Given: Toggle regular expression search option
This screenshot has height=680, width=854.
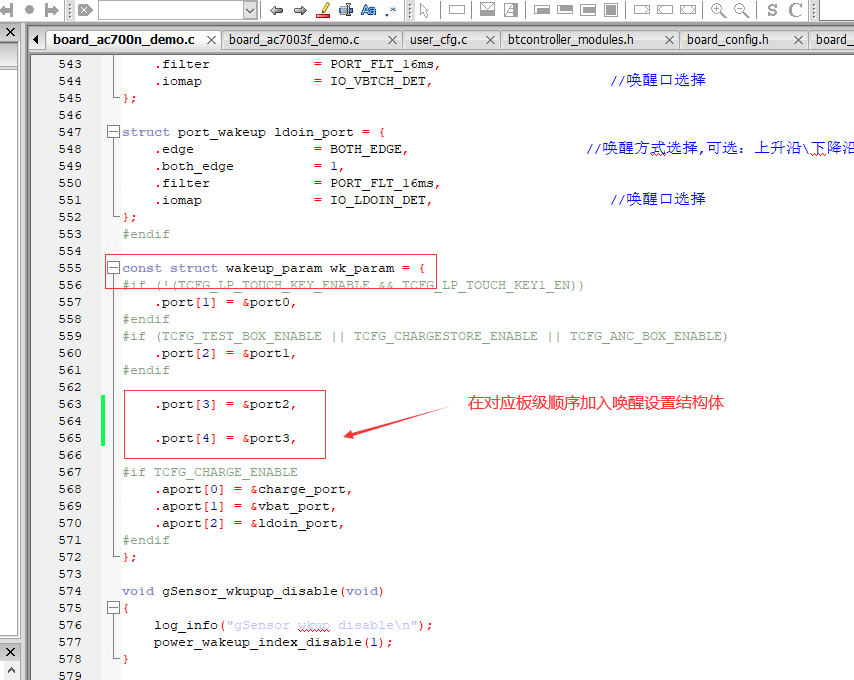Looking at the screenshot, I should pos(391,10).
